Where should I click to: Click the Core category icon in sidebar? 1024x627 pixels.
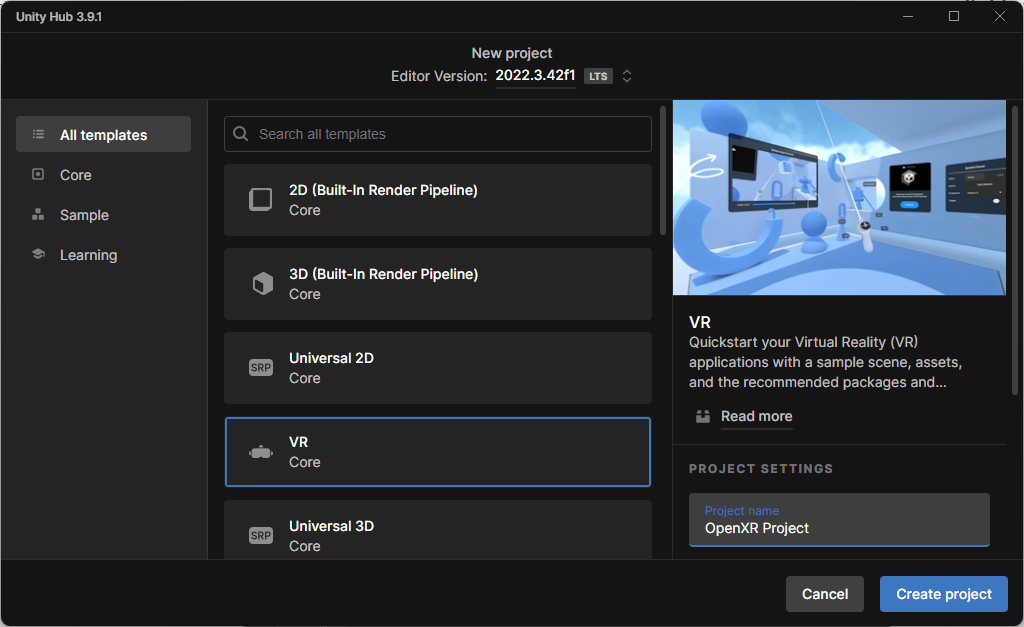click(38, 175)
